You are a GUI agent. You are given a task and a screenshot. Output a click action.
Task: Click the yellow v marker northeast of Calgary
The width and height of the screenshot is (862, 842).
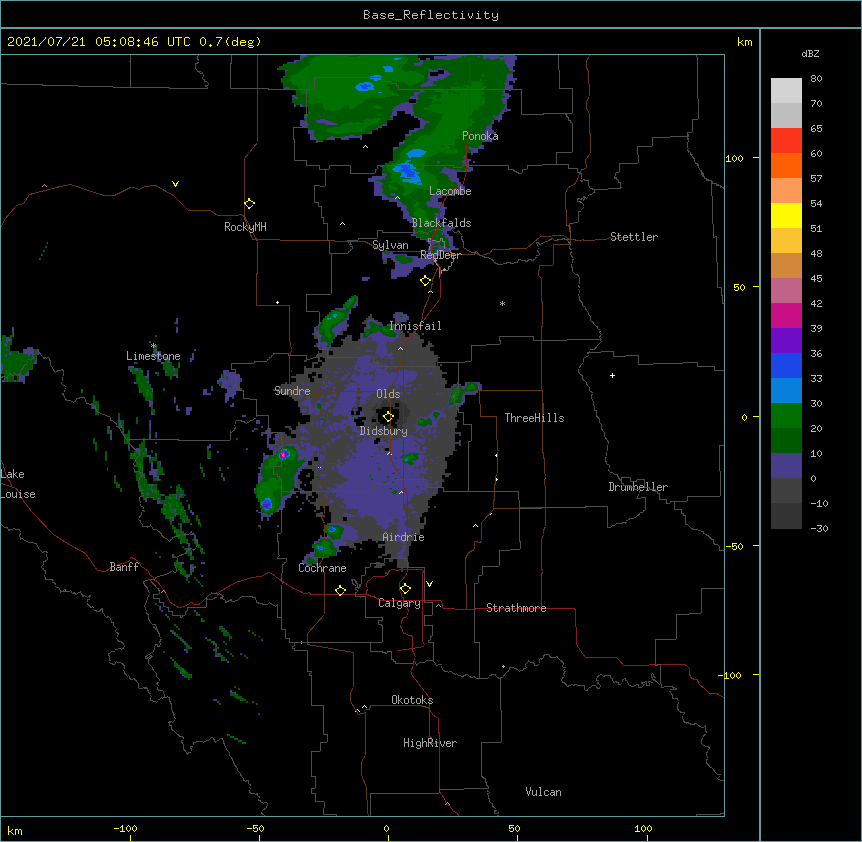tap(429, 584)
